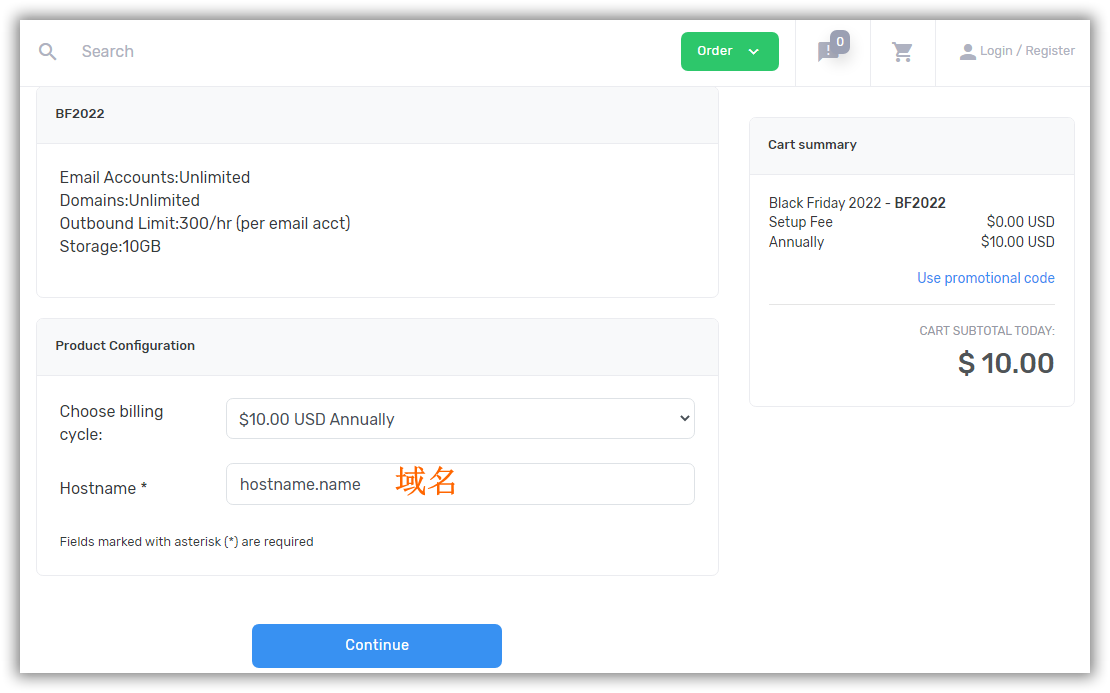Click the billing cycle dropdown arrow
Screen dimensions: 1110x693
tap(684, 419)
